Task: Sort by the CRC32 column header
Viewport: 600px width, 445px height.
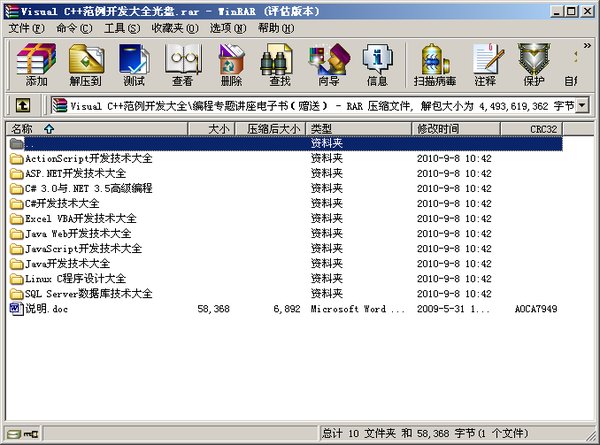Action: [x=532, y=129]
